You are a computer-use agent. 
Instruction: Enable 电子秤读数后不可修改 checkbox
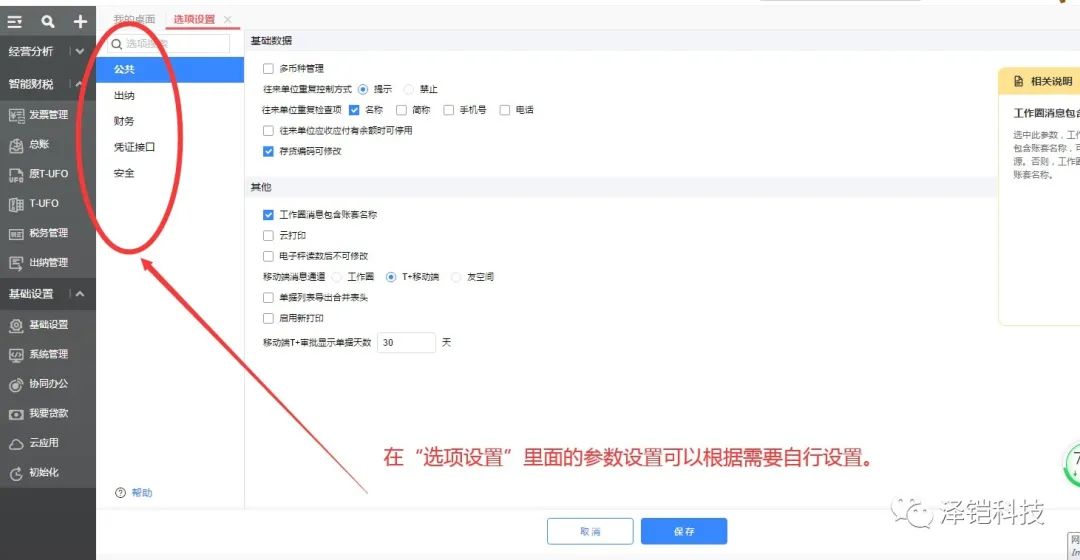(x=269, y=256)
